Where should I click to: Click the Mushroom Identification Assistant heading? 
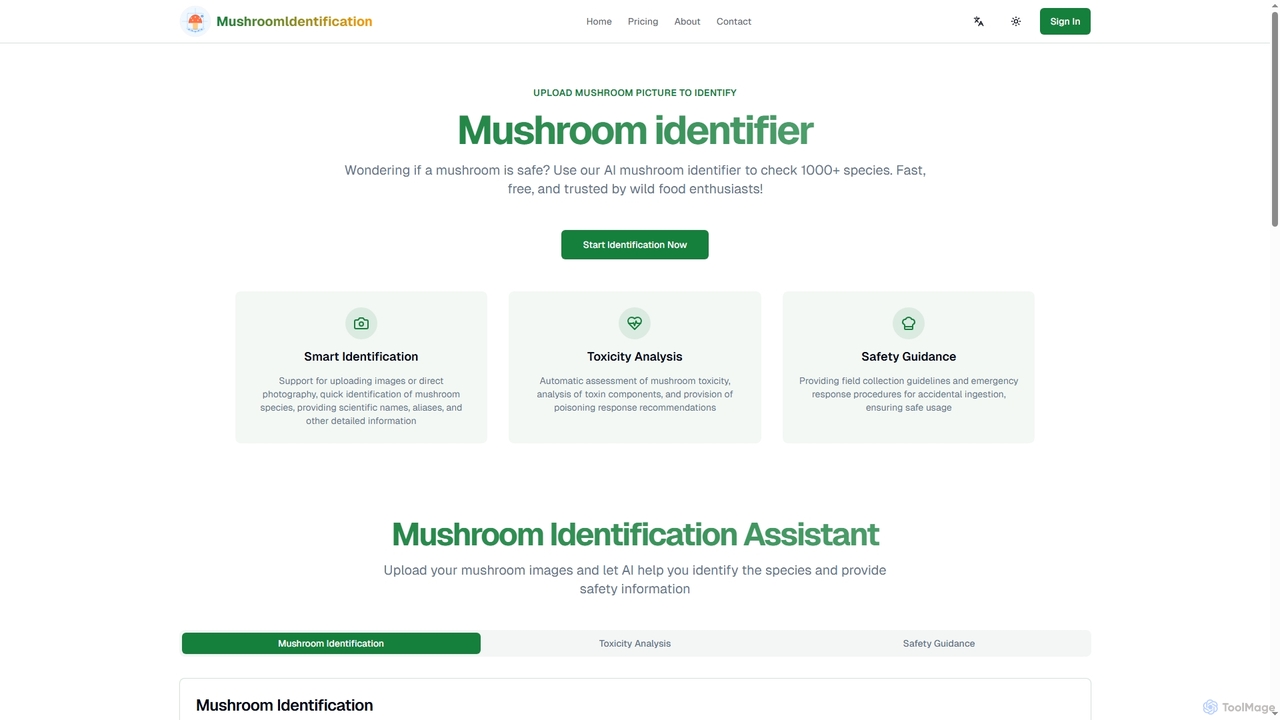pos(635,534)
